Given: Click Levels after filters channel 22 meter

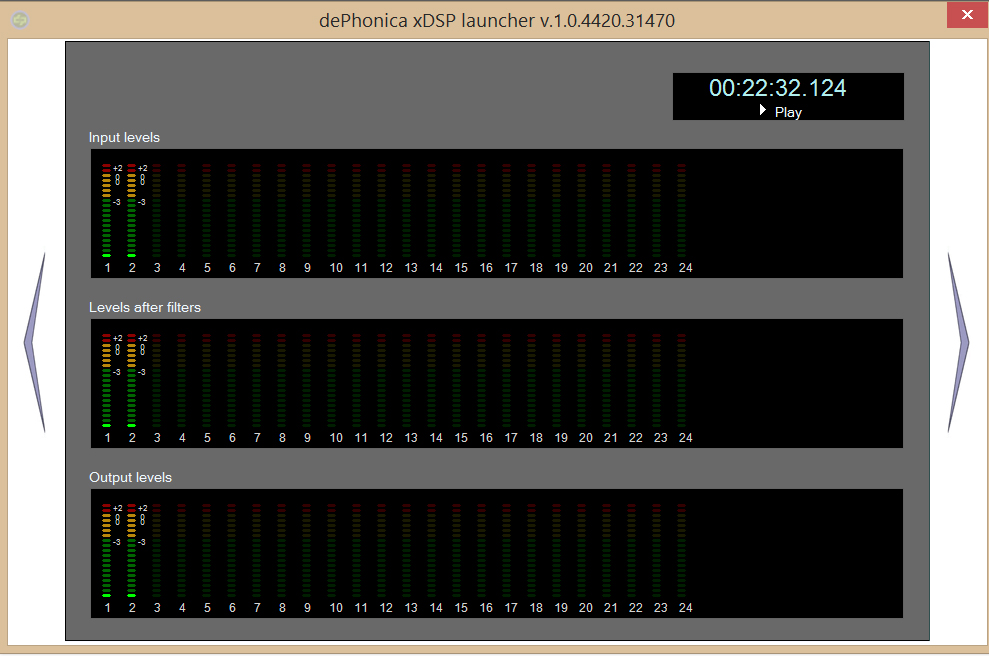Looking at the screenshot, I should click(631, 380).
